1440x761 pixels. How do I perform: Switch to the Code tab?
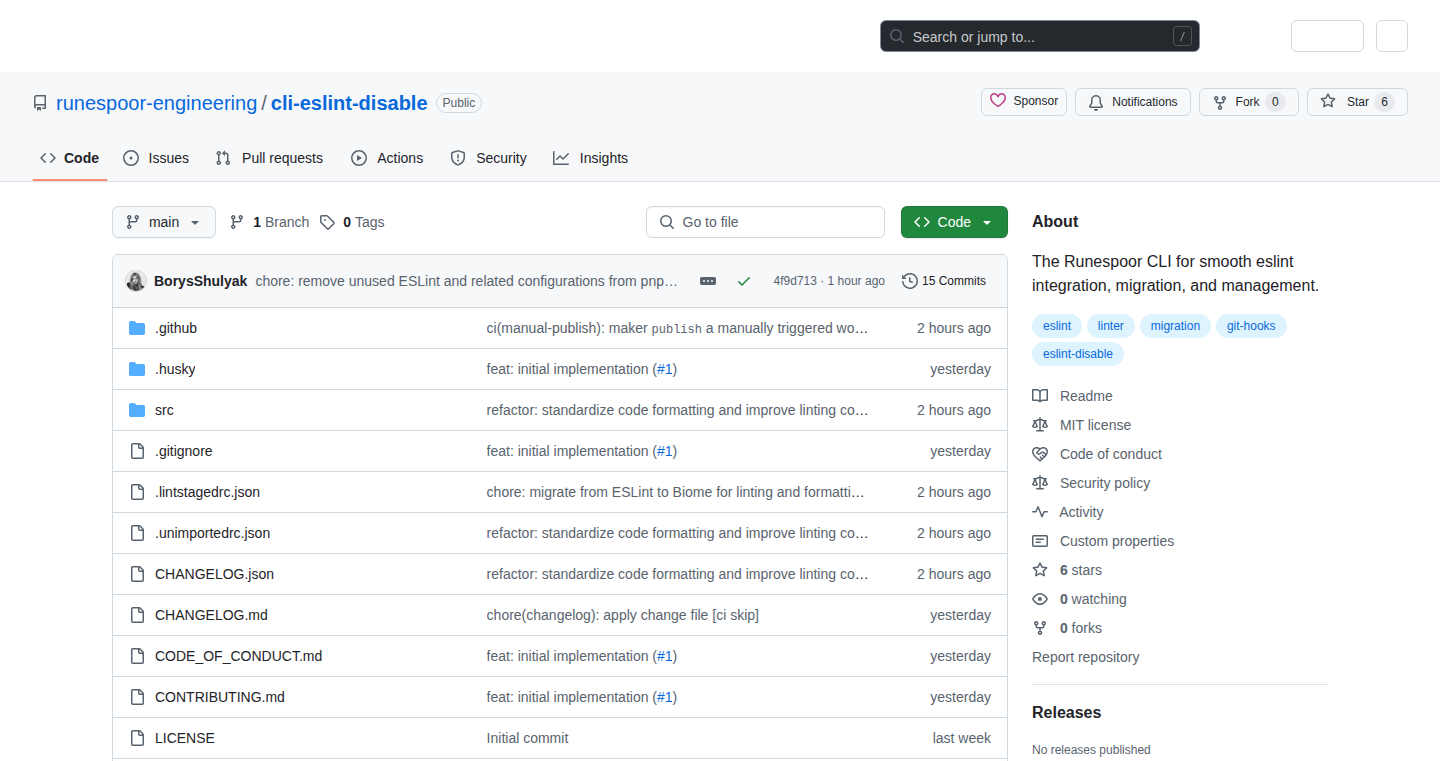click(x=70, y=158)
